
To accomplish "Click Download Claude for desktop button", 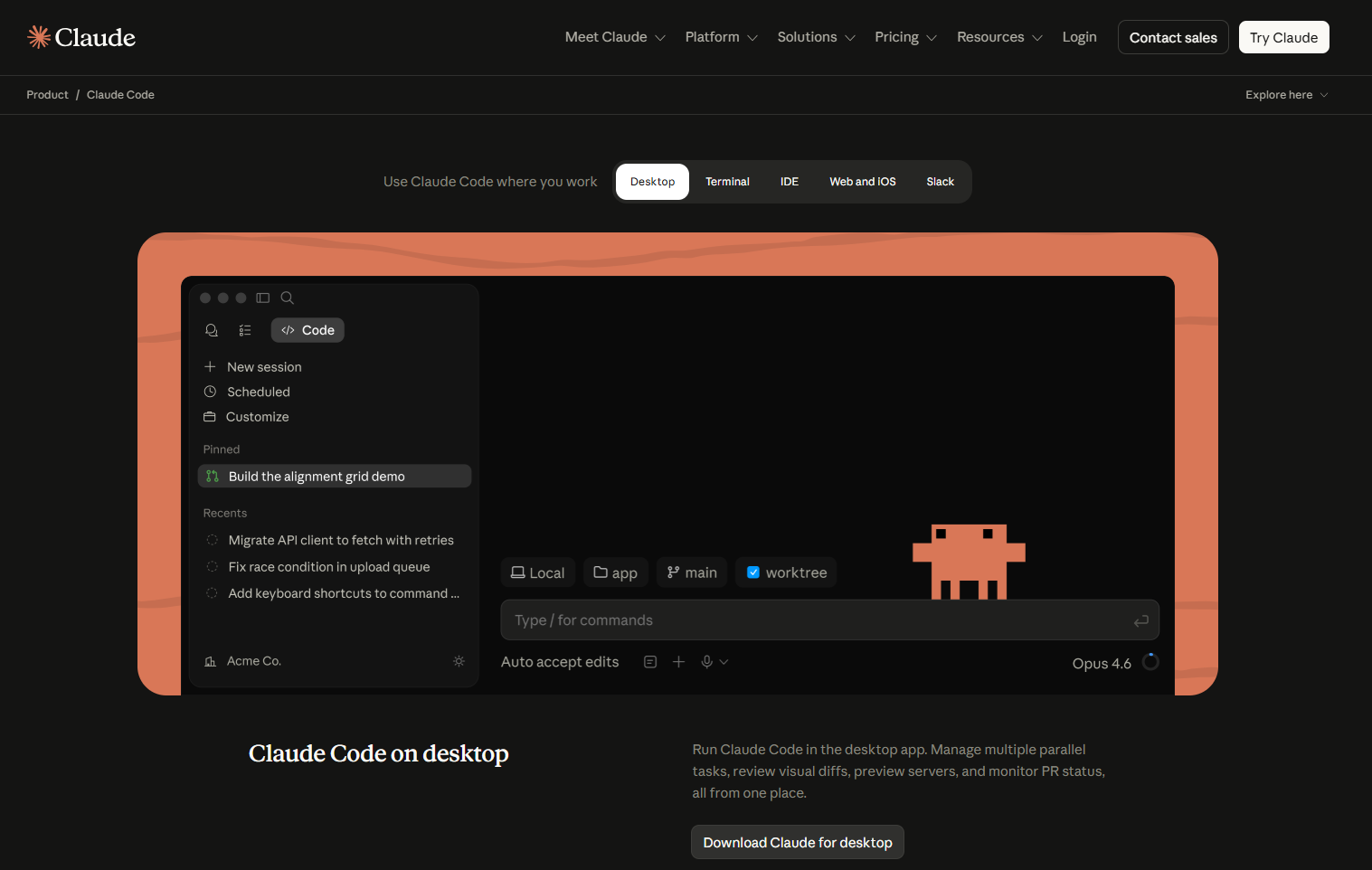I will click(x=798, y=842).
